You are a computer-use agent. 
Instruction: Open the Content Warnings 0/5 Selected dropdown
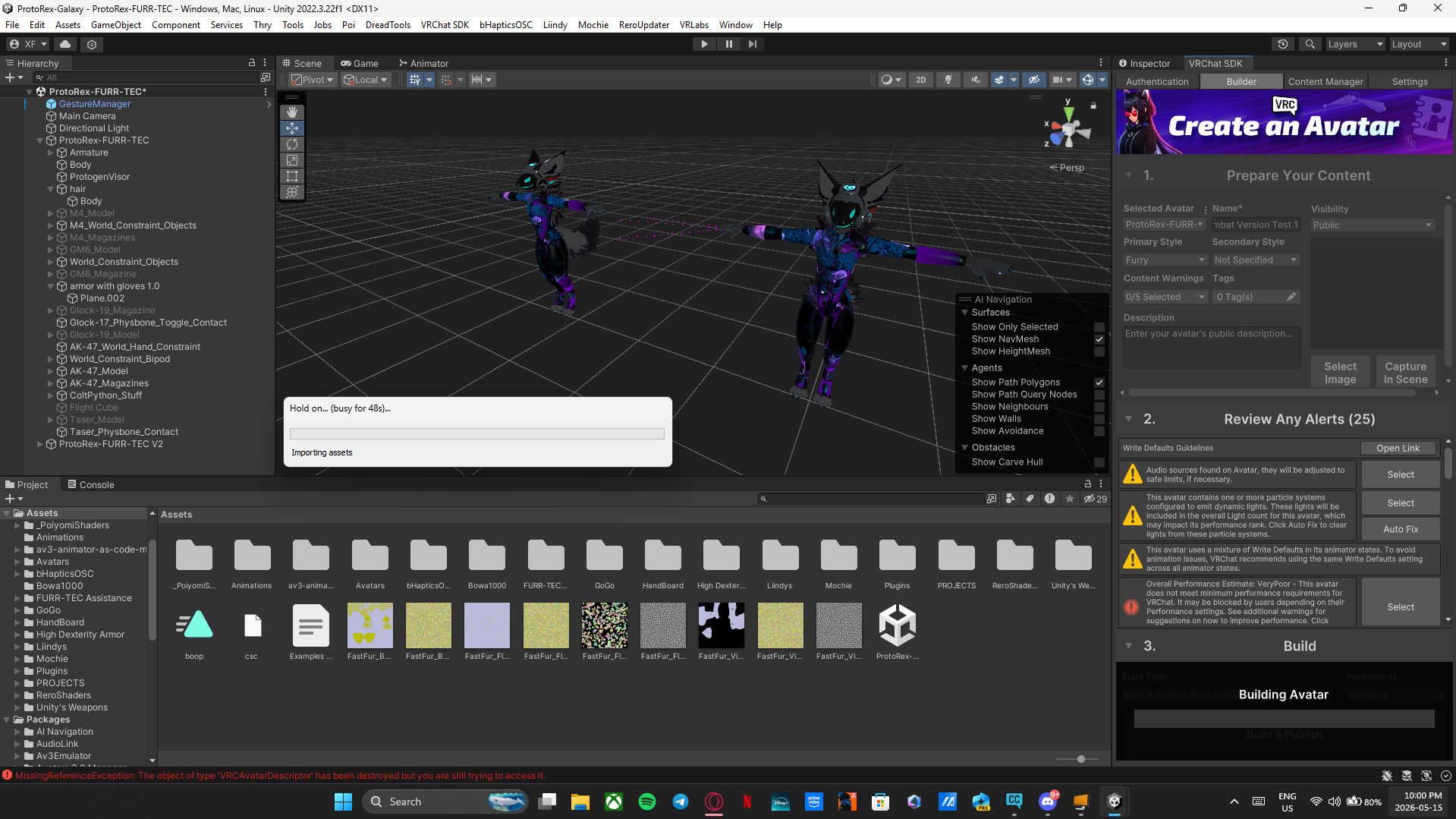1165,297
